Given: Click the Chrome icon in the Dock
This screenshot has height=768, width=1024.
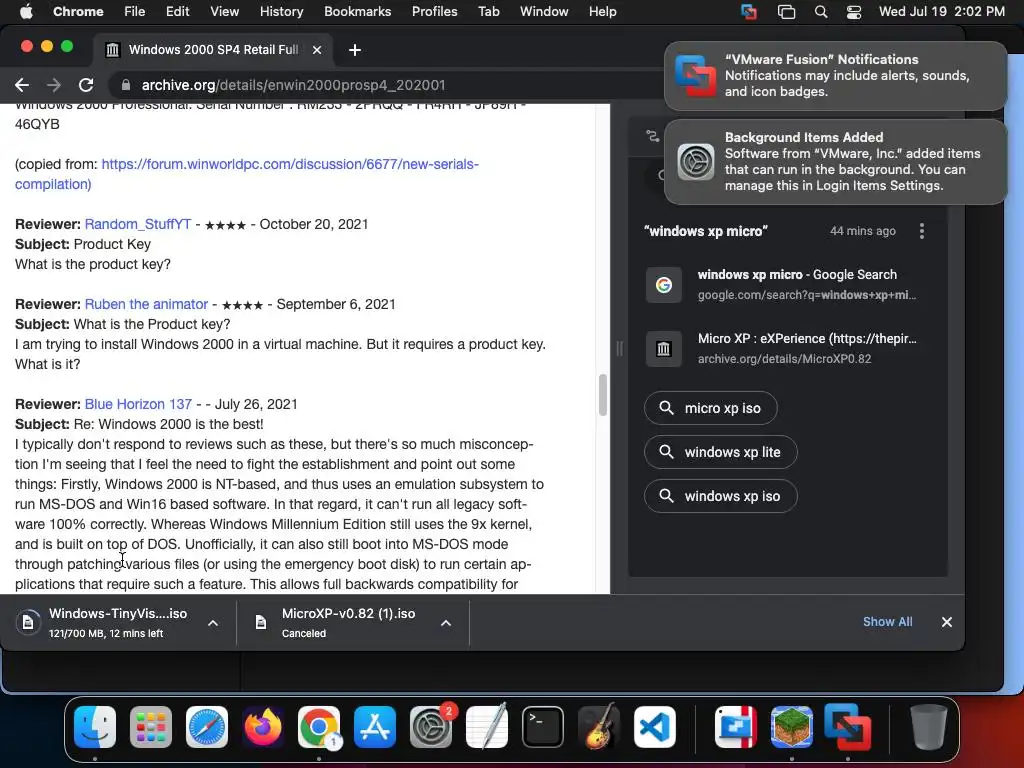Looking at the screenshot, I should (319, 727).
